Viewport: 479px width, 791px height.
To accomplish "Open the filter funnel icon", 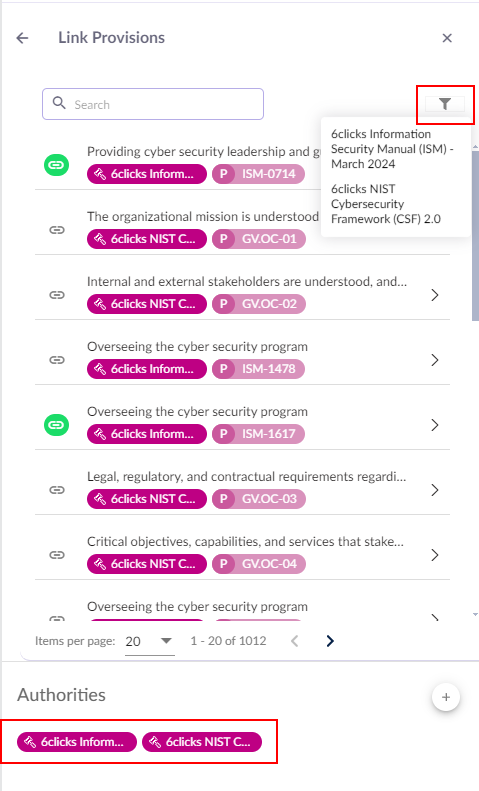I will coord(445,104).
